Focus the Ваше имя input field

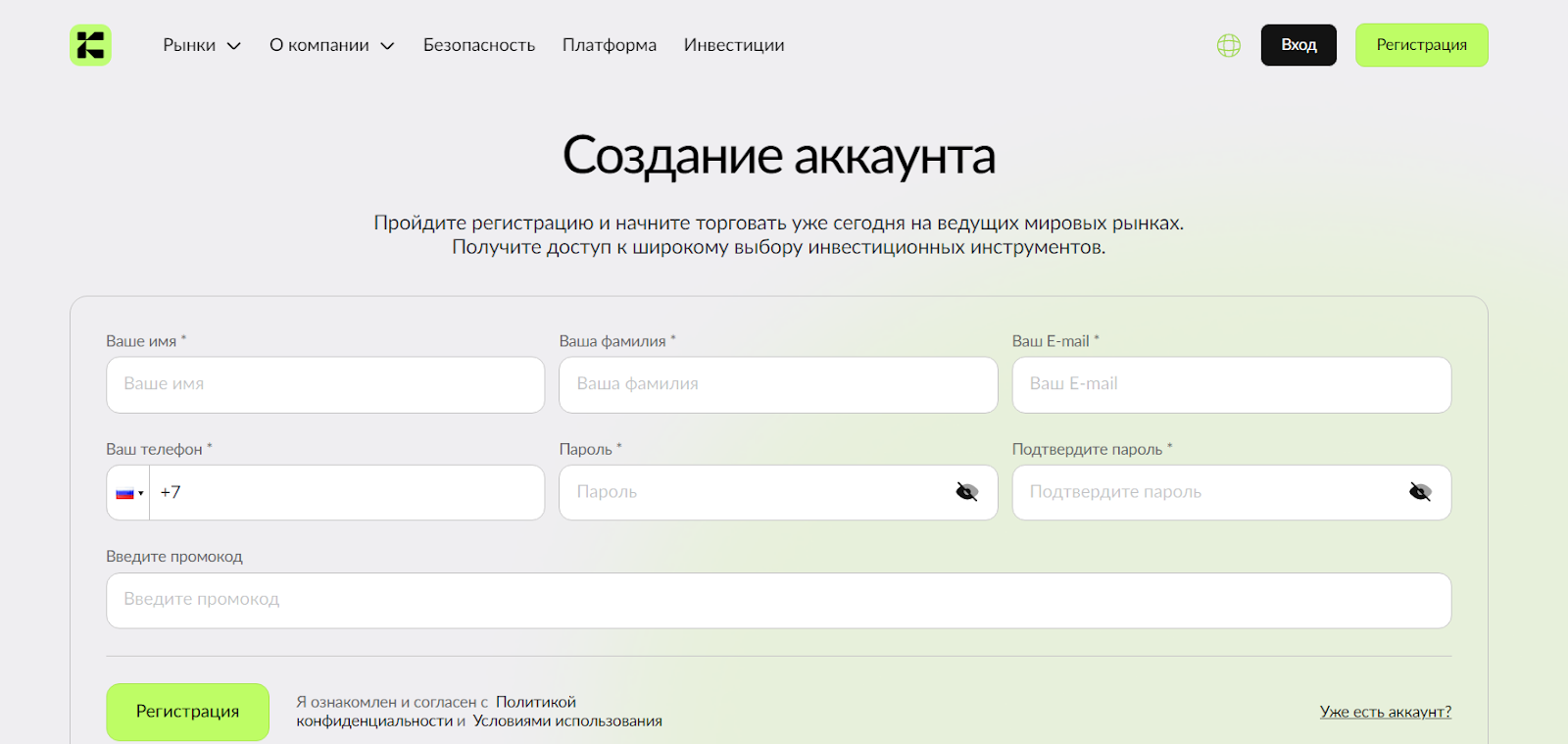tap(325, 384)
